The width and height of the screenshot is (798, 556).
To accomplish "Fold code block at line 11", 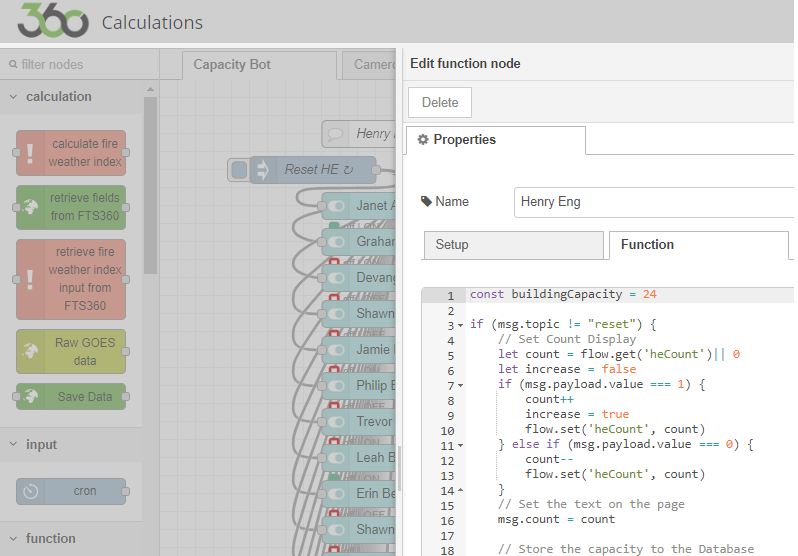I will point(461,446).
